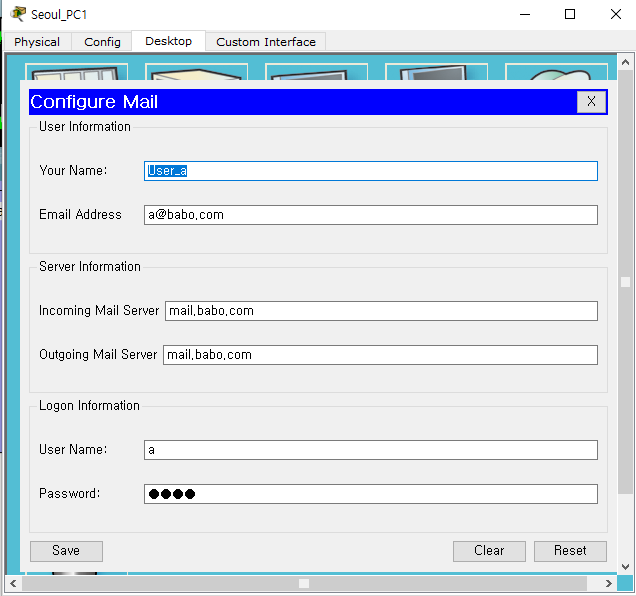Minimize the Seoul_PC1 window
Viewport: 636px width, 596px height.
(x=525, y=15)
